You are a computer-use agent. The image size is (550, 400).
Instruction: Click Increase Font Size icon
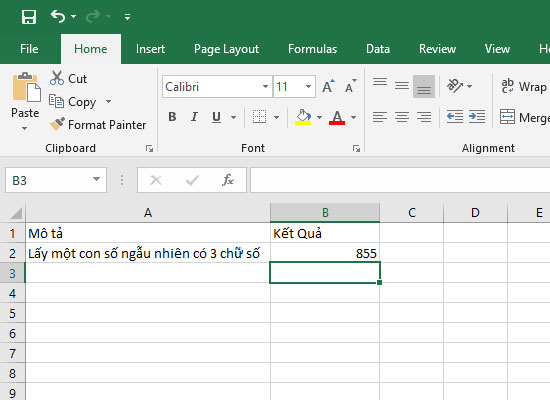point(328,86)
